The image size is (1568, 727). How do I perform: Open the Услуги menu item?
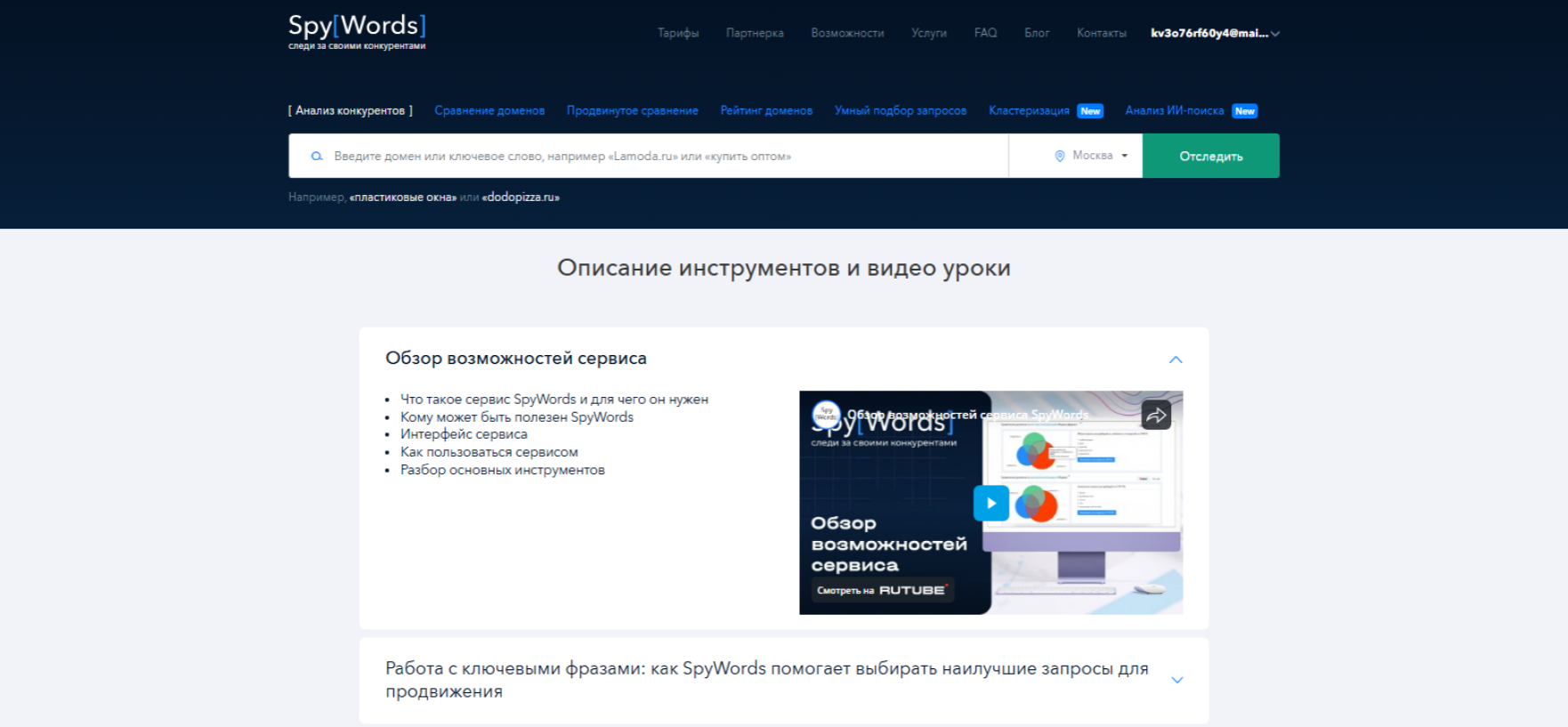coord(929,33)
